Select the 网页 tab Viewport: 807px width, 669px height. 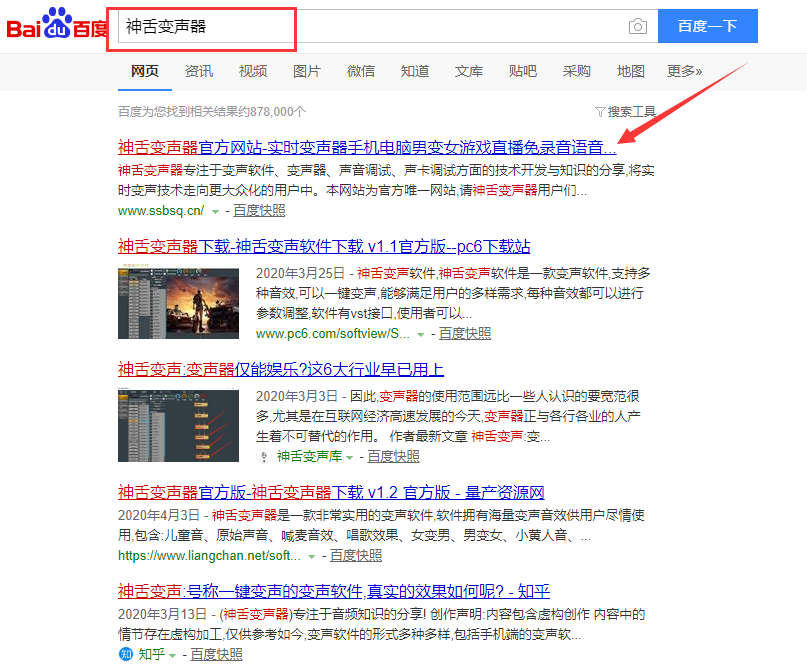coord(145,71)
